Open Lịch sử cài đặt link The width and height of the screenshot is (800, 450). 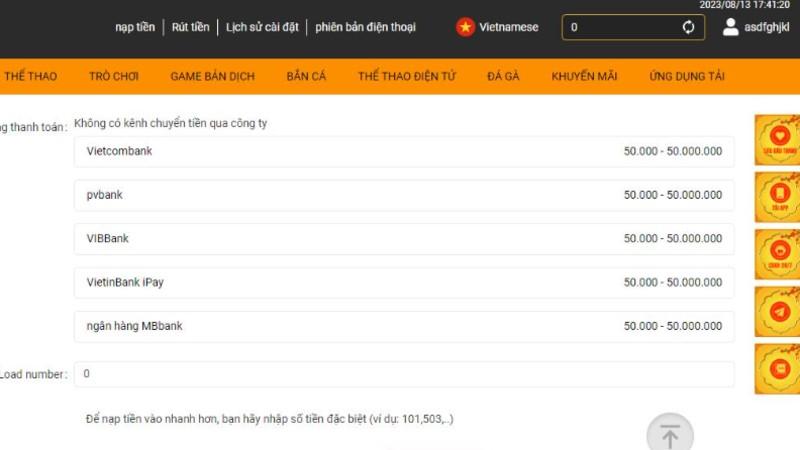click(x=262, y=27)
